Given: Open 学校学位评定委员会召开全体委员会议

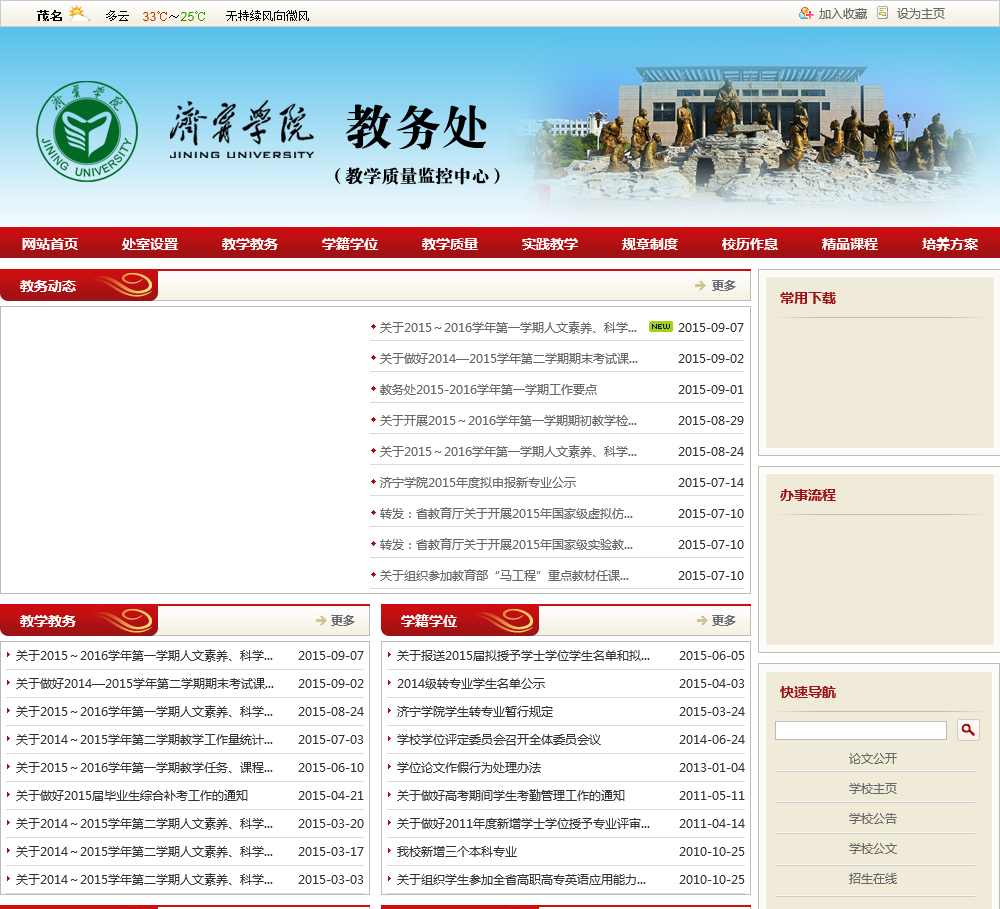Looking at the screenshot, I should [x=499, y=740].
